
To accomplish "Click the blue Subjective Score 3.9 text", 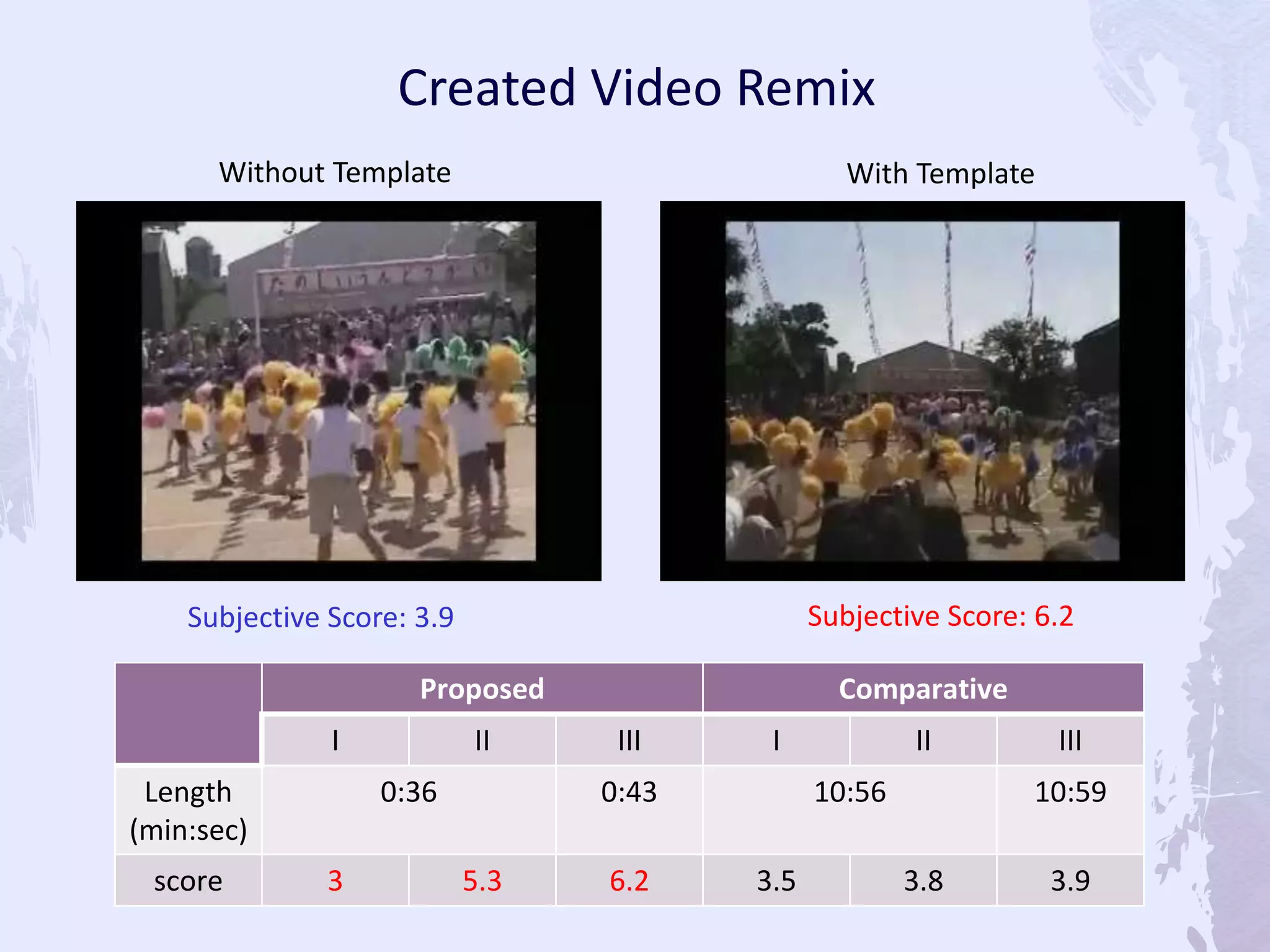I will [x=321, y=617].
